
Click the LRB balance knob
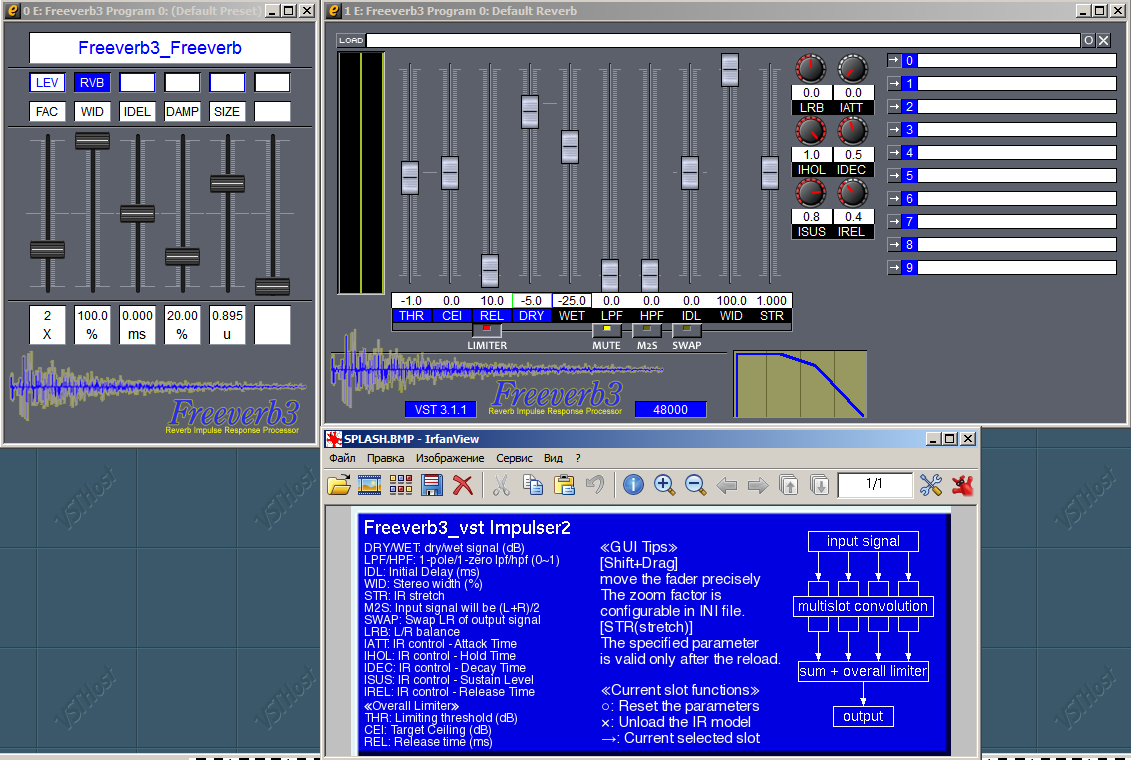[x=811, y=69]
